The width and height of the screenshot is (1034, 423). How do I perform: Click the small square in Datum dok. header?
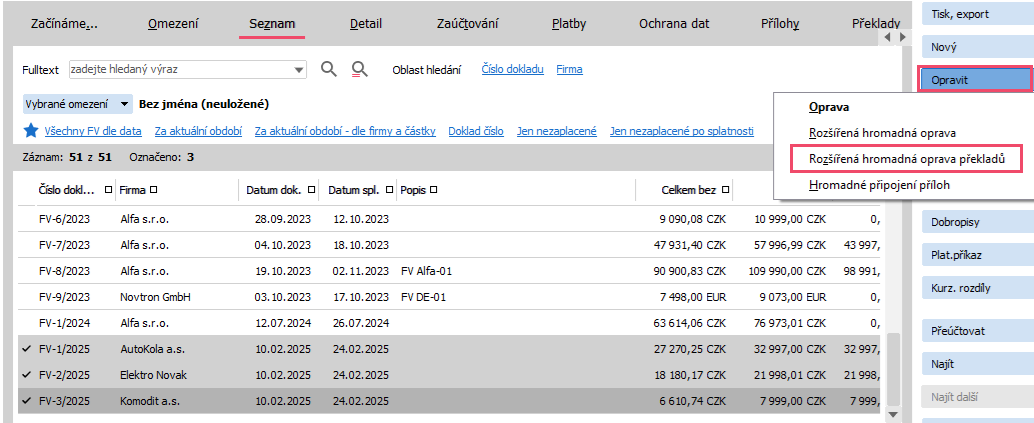(x=312, y=190)
